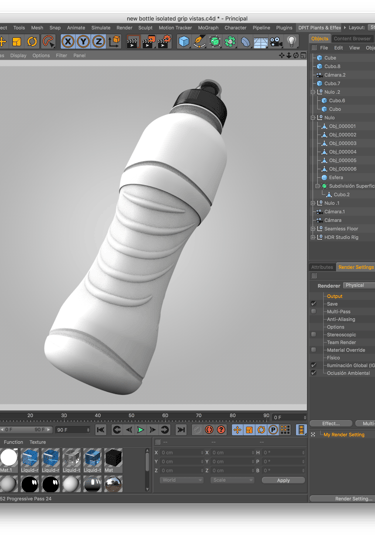
Task: Click the Effect... button
Action: pos(330,423)
